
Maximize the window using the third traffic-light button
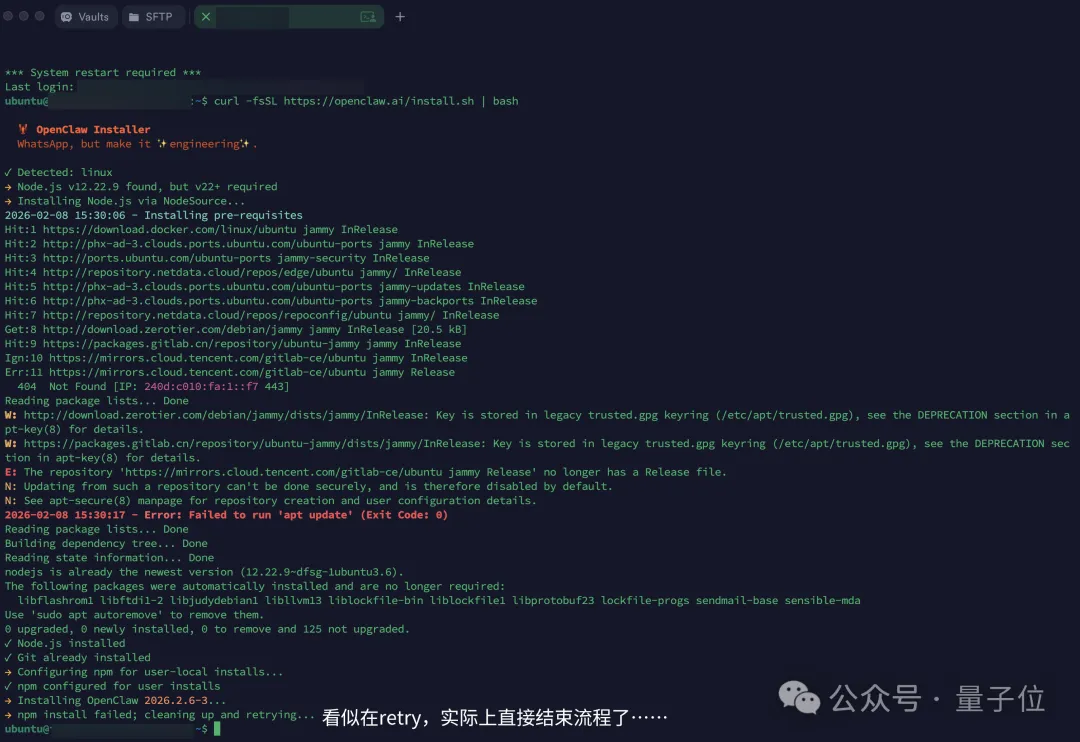pyautogui.click(x=40, y=17)
